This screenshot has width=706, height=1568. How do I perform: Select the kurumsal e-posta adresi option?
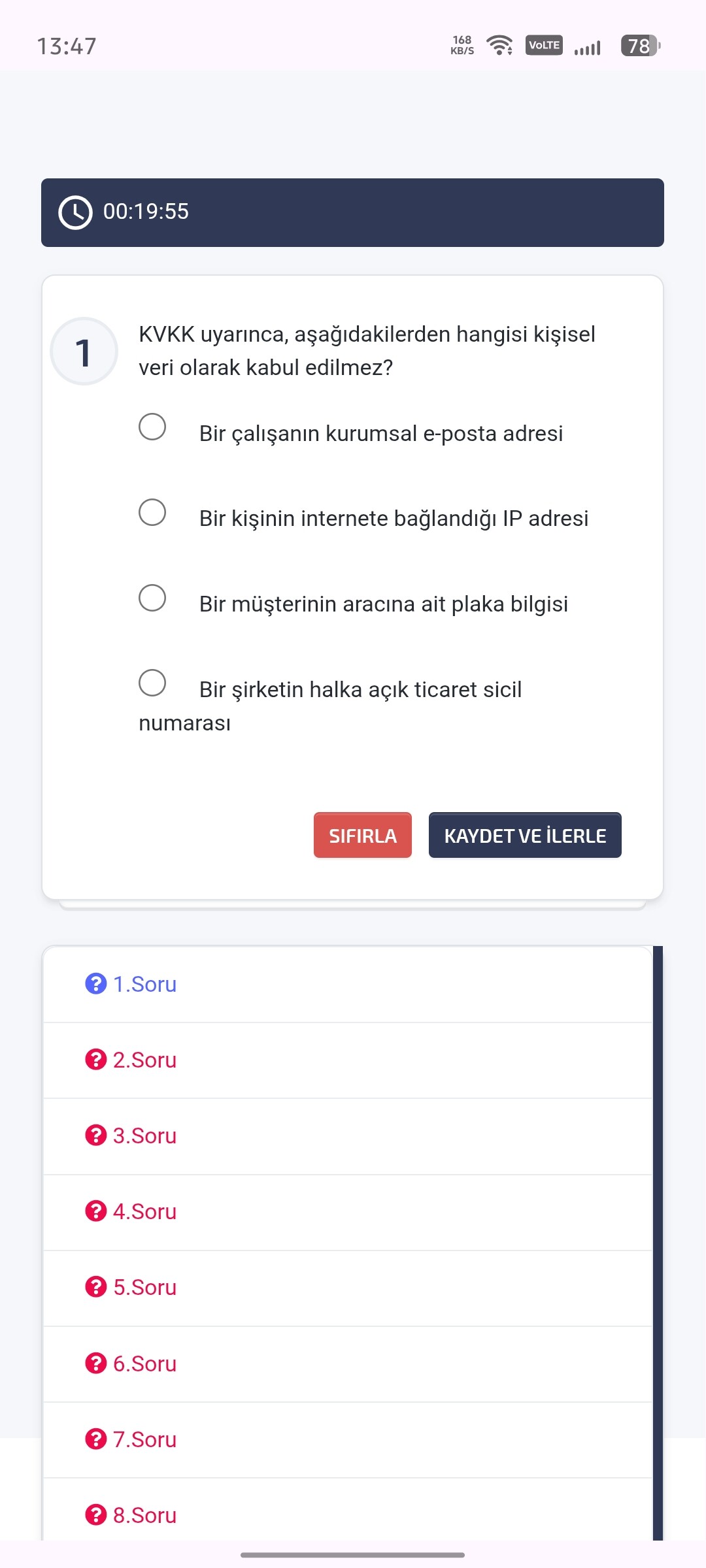pyautogui.click(x=152, y=427)
